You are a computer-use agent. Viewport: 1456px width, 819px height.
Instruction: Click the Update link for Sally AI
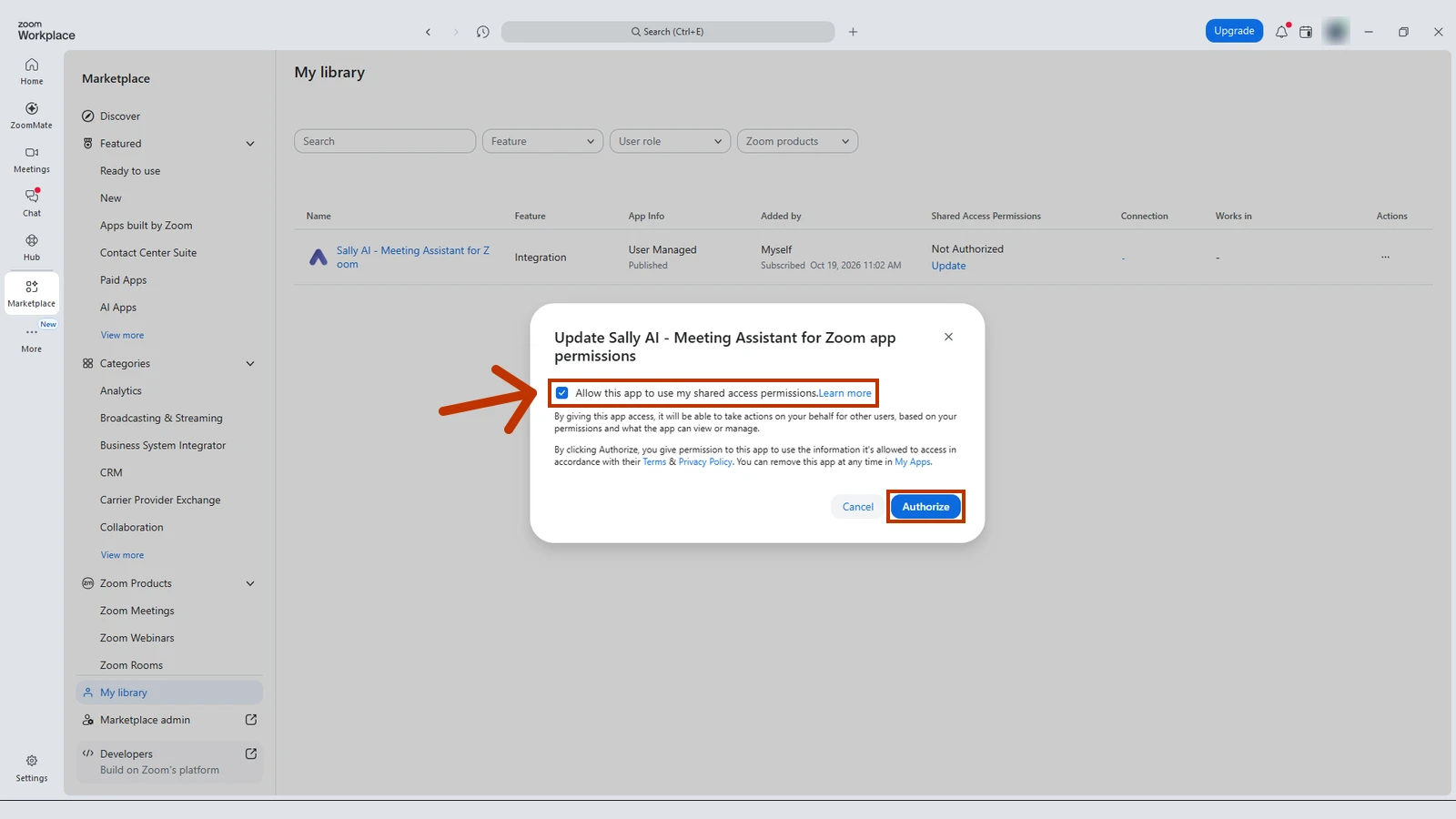948,266
